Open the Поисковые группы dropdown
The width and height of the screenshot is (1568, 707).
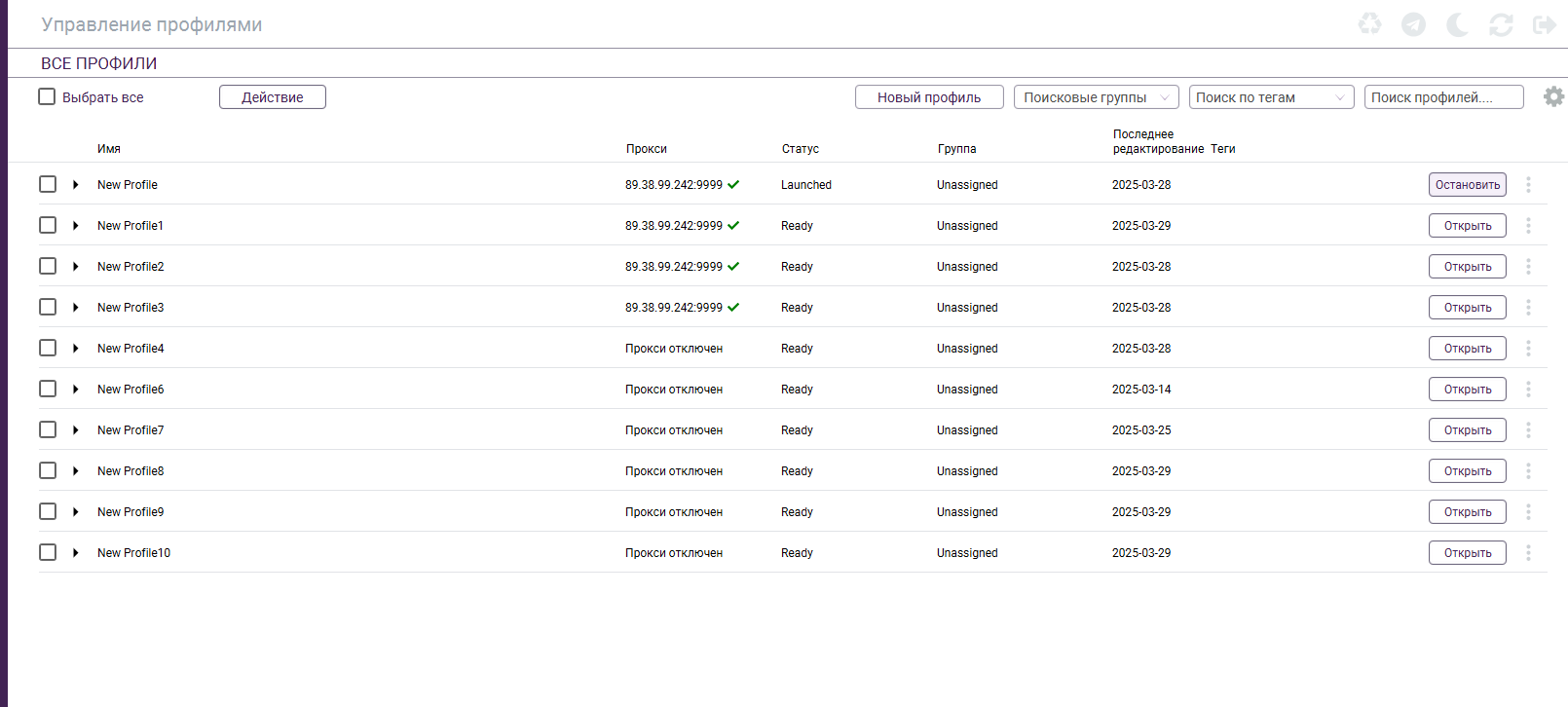click(1097, 97)
